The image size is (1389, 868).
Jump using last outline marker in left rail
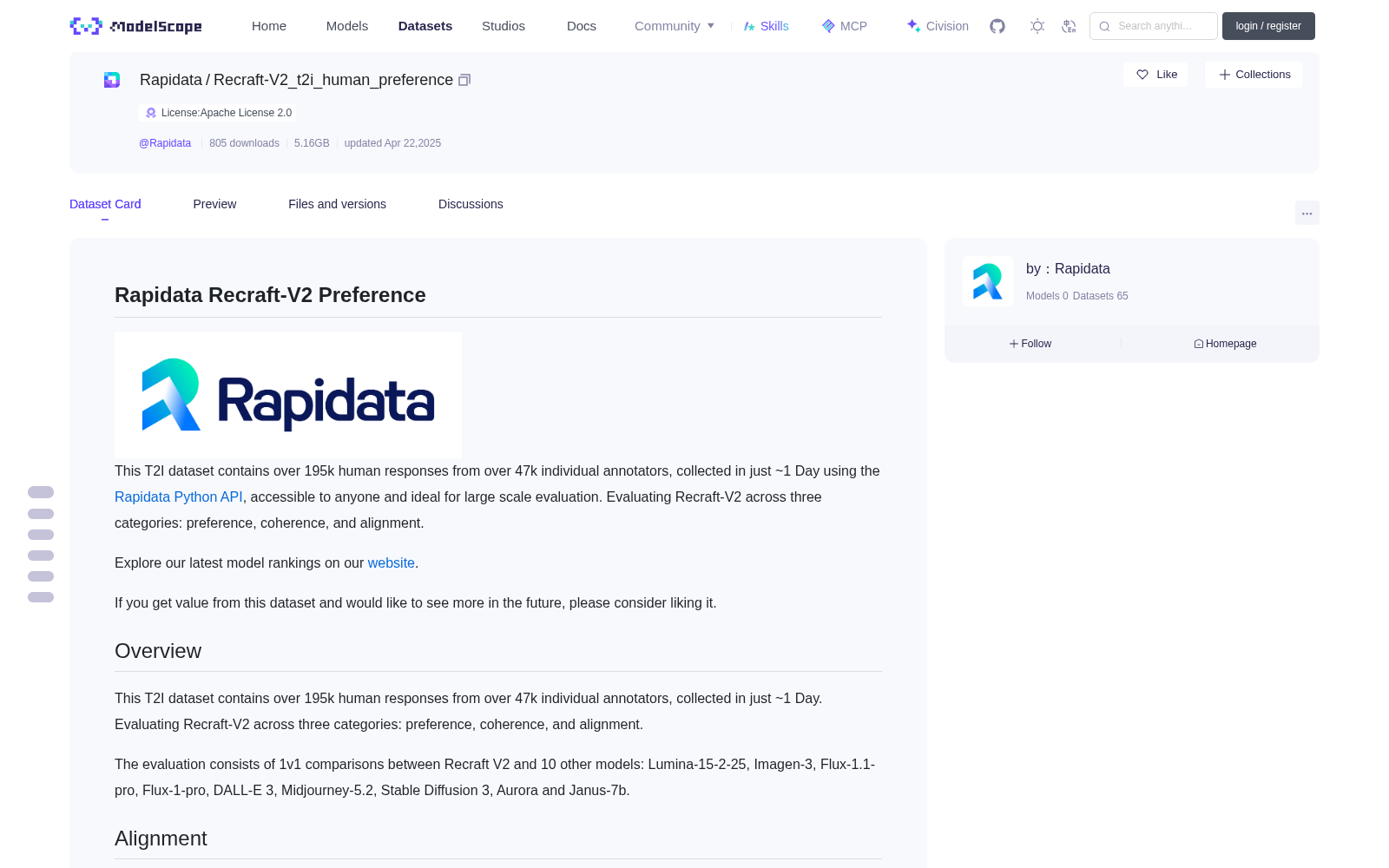pyautogui.click(x=41, y=597)
